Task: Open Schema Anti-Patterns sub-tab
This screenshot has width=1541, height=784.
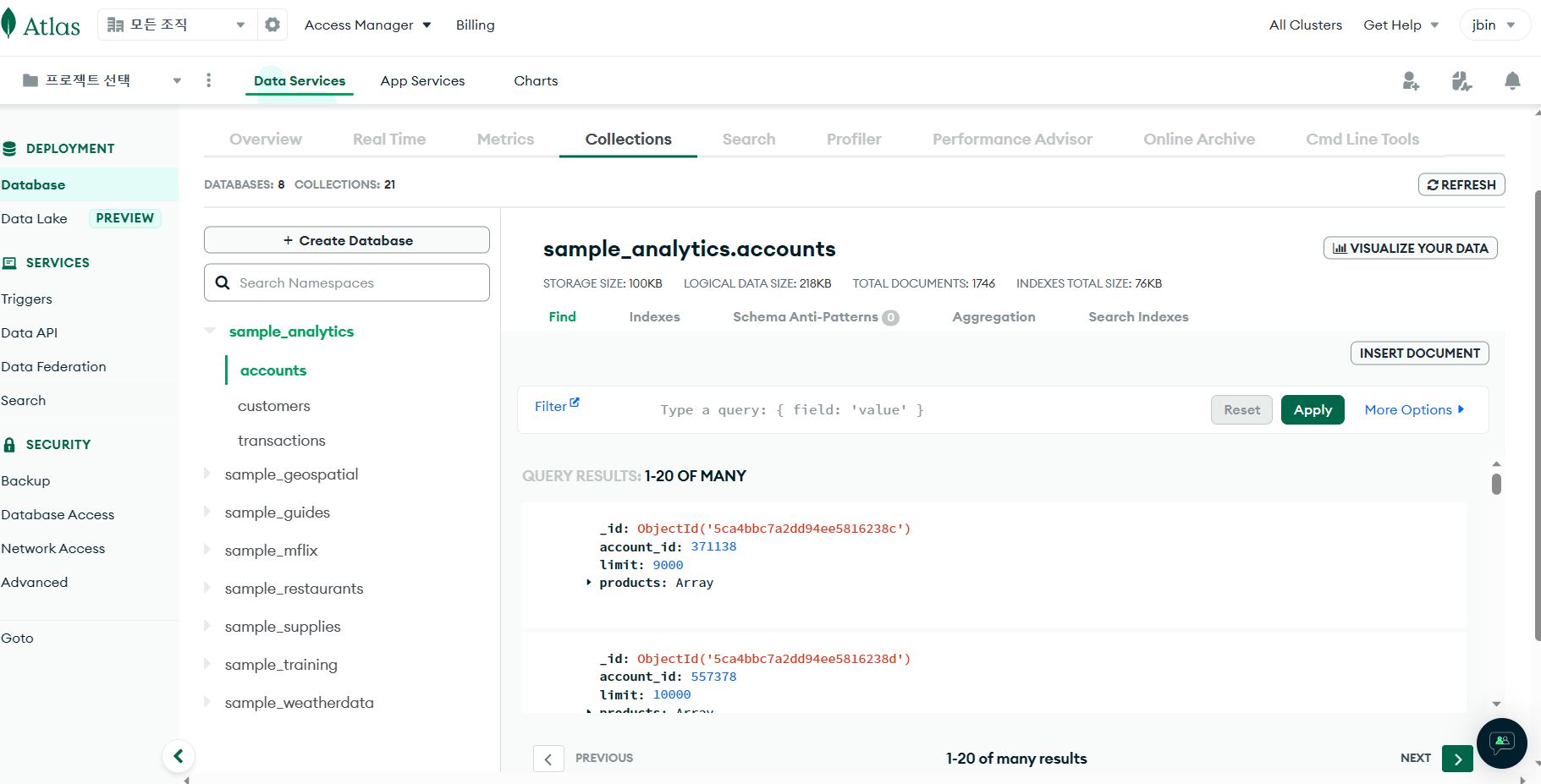Action: coord(816,316)
